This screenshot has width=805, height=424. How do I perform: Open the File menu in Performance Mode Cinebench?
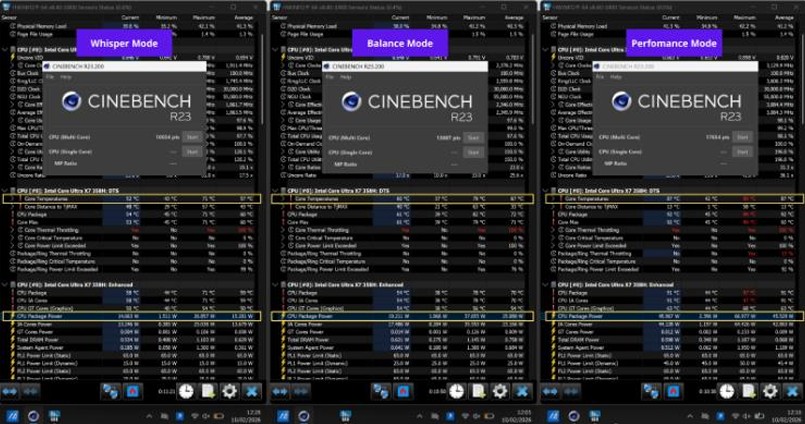tap(600, 77)
